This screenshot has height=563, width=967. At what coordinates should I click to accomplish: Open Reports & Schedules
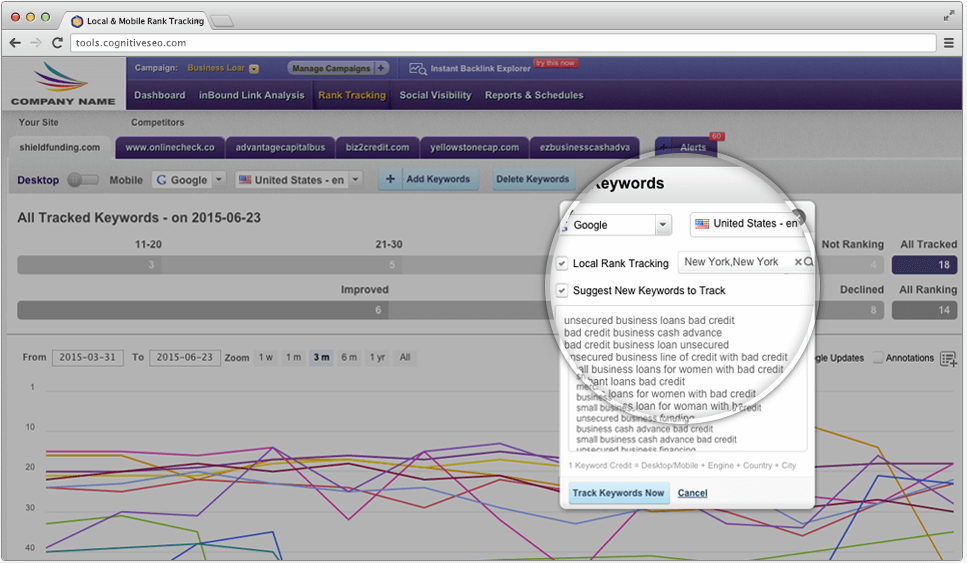pos(534,95)
